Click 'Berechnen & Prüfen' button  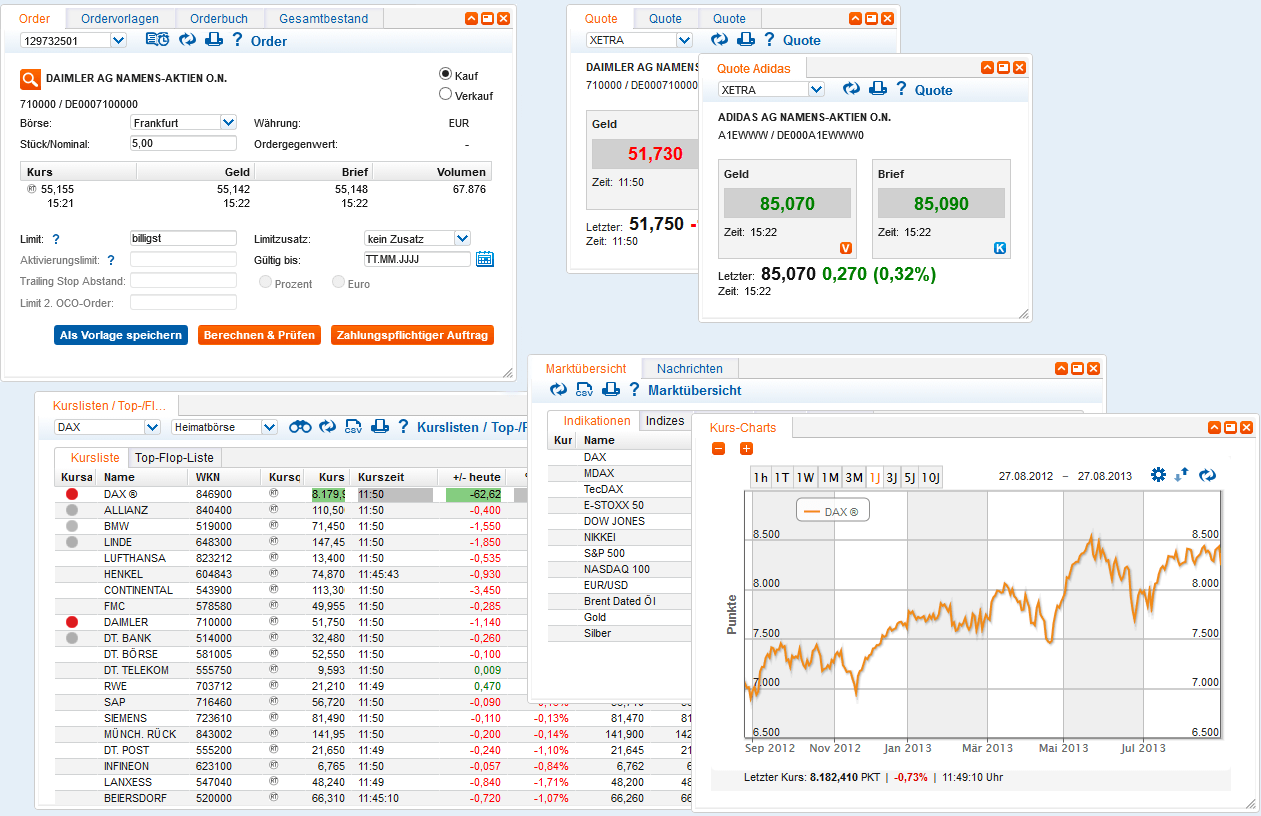[x=260, y=335]
